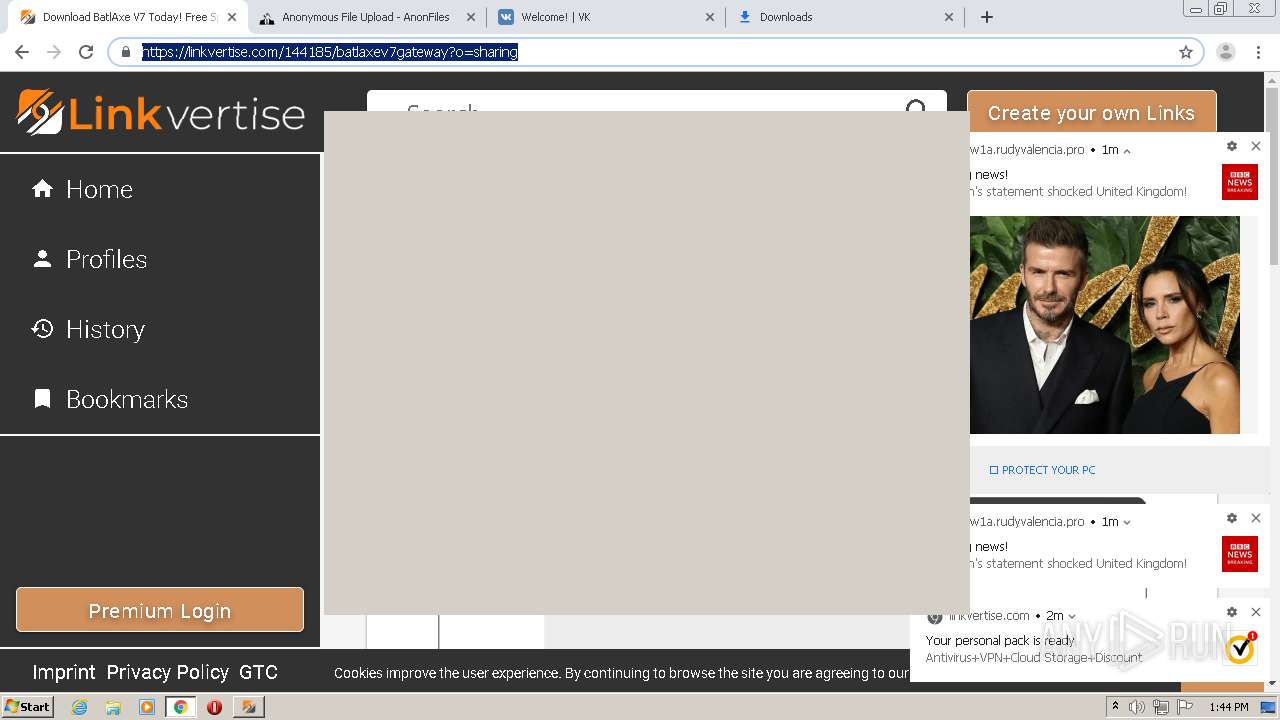Click the Premium Login button
This screenshot has width=1280, height=720.
tap(160, 610)
